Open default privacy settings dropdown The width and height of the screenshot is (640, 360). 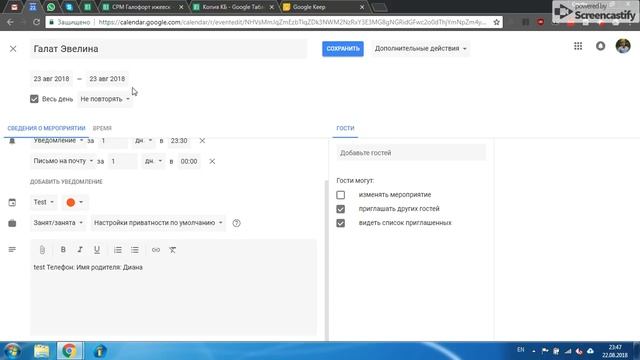pyautogui.click(x=158, y=223)
